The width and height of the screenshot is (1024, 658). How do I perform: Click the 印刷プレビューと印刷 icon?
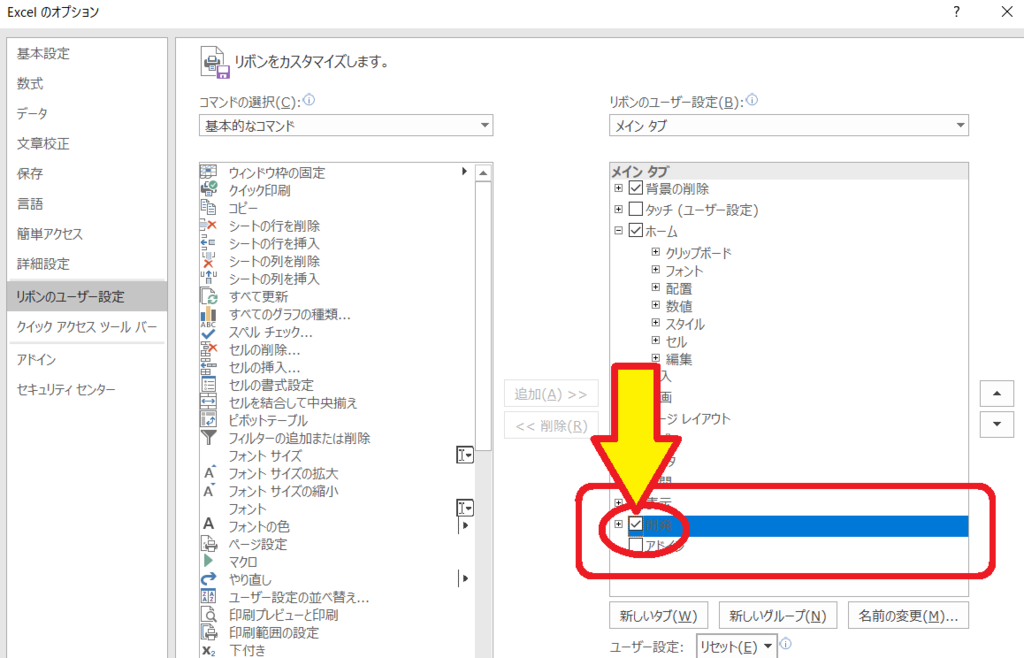(208, 614)
